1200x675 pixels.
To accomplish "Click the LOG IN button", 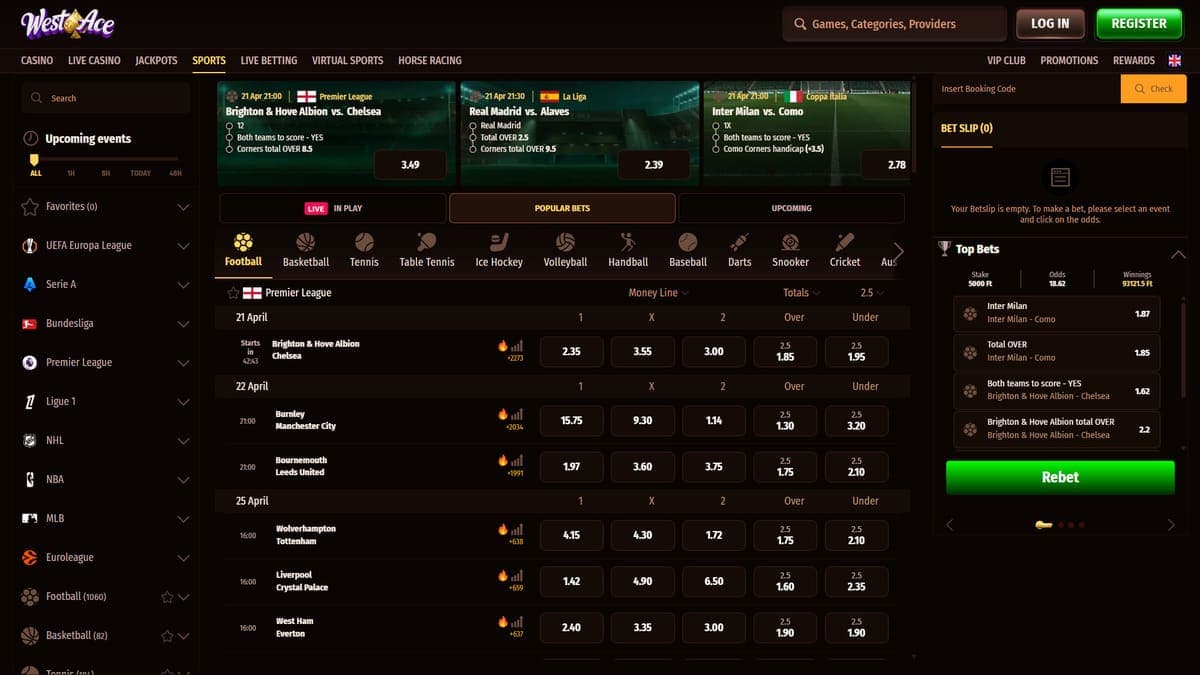I will pos(1050,23).
